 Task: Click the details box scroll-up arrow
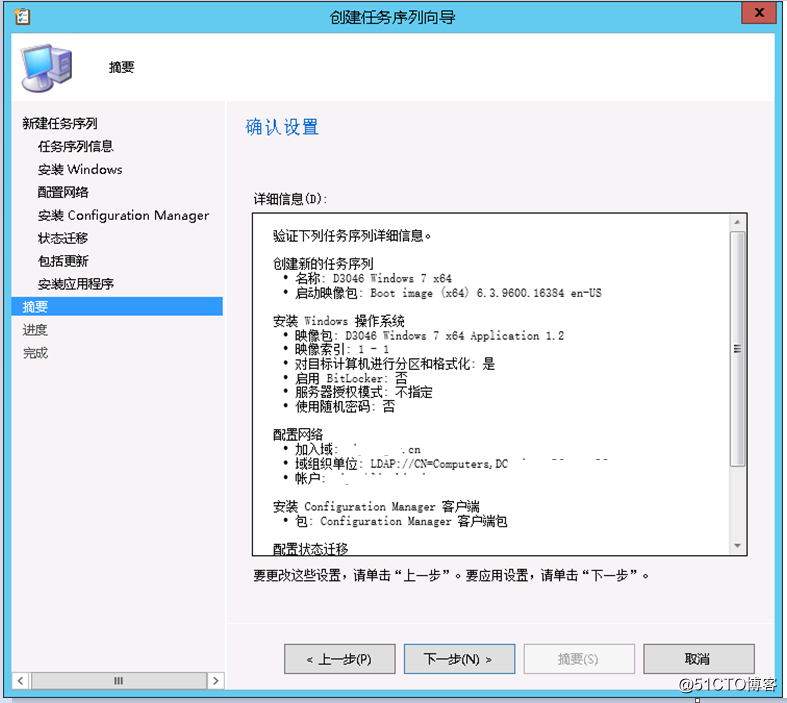click(737, 222)
